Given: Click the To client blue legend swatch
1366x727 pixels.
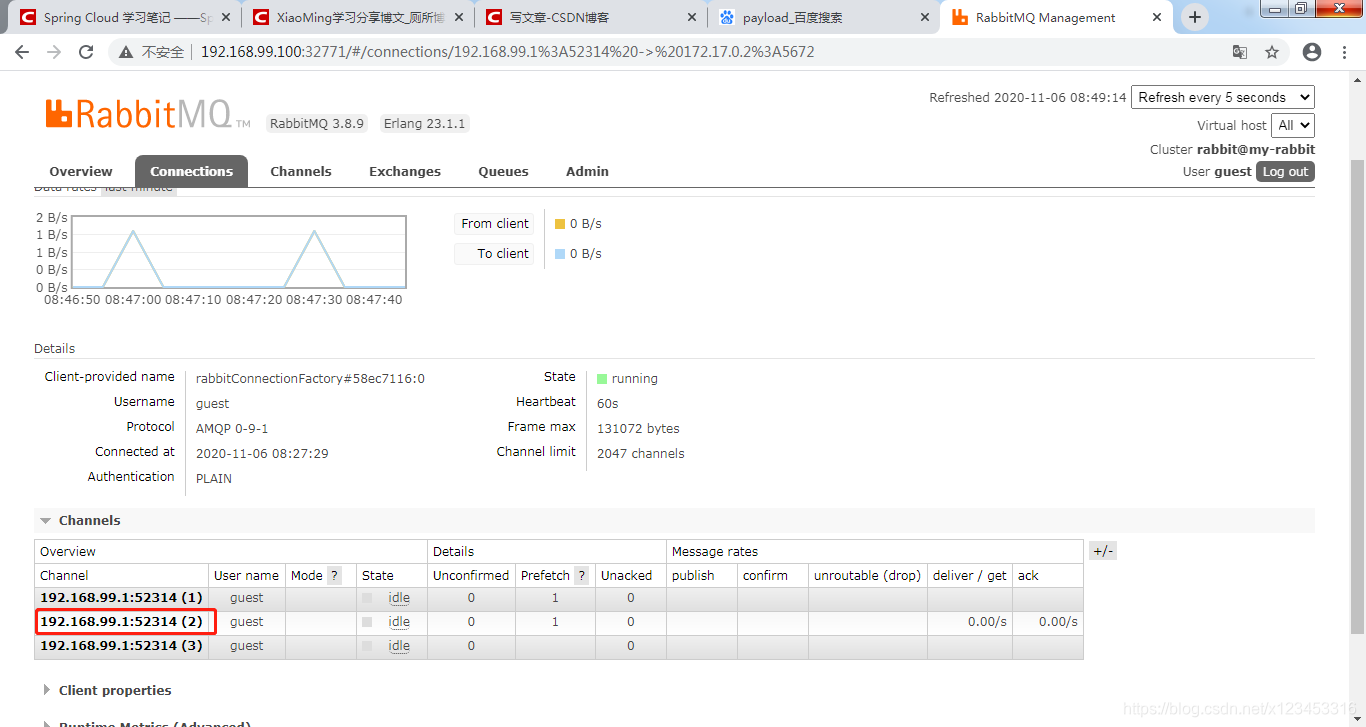Looking at the screenshot, I should click(560, 254).
